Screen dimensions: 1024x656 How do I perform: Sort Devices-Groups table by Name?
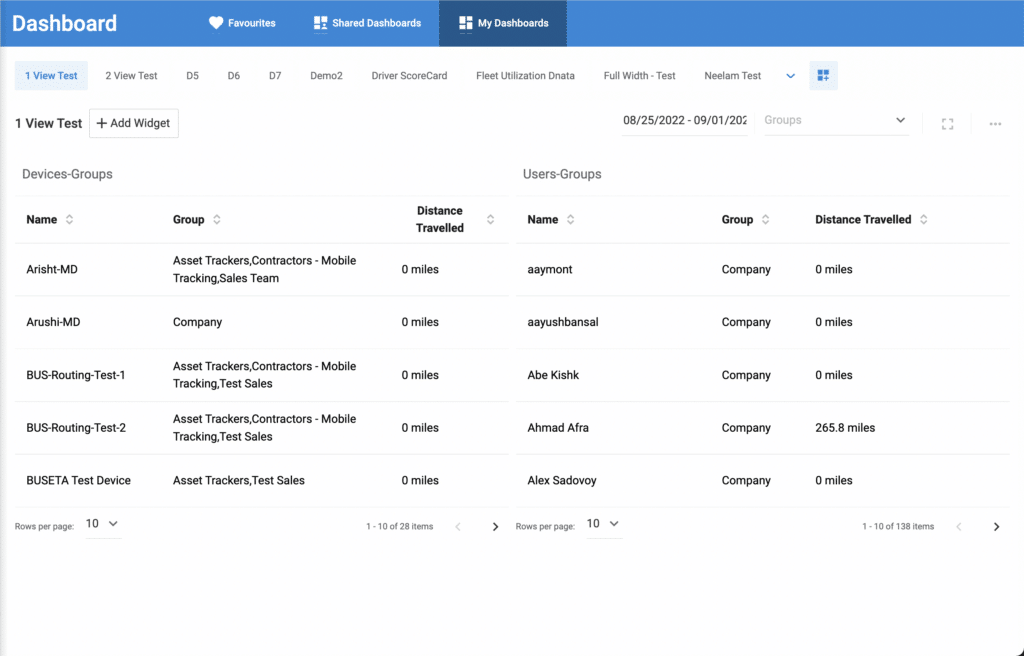pyautogui.click(x=69, y=220)
